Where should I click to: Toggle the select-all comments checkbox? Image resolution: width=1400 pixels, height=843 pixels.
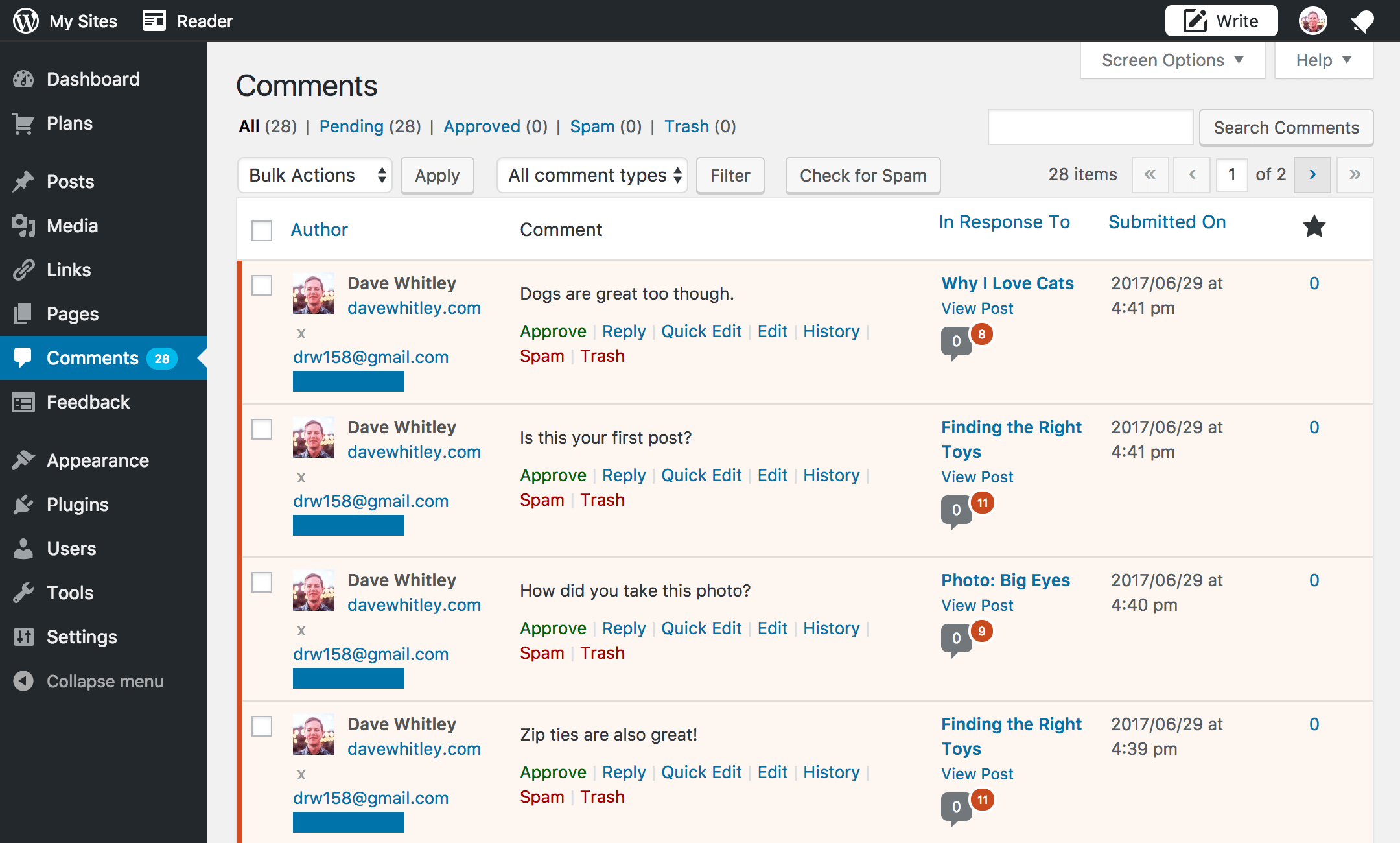coord(262,231)
